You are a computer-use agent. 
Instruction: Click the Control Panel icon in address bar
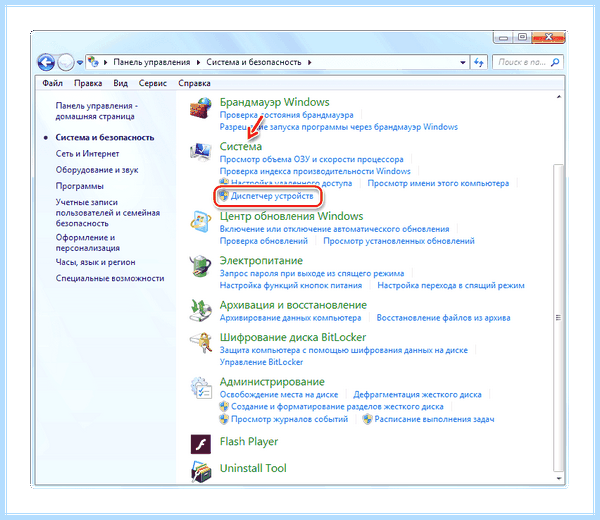point(93,62)
